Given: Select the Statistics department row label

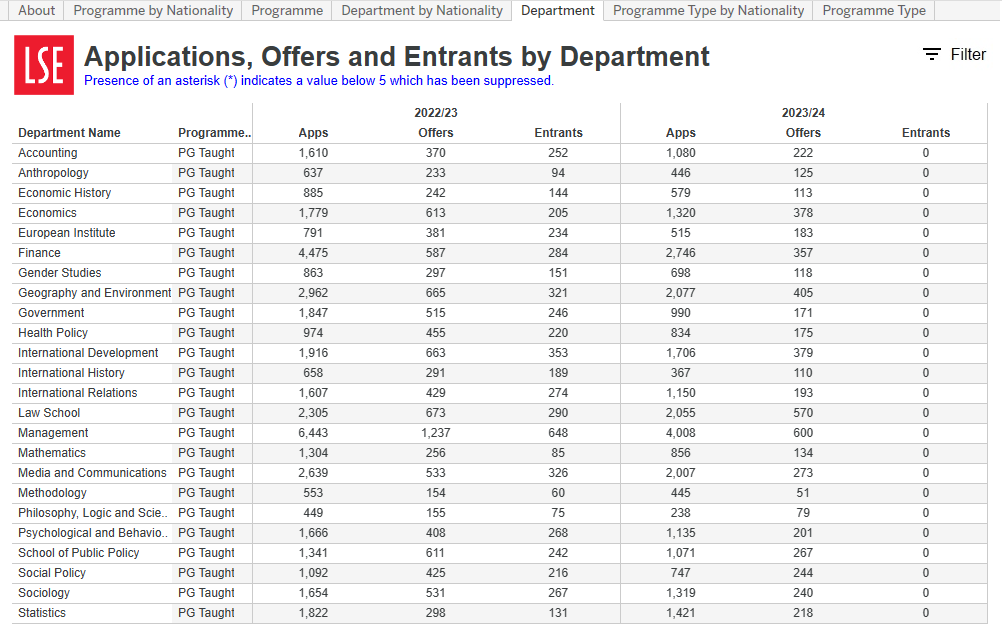Looking at the screenshot, I should (42, 613).
